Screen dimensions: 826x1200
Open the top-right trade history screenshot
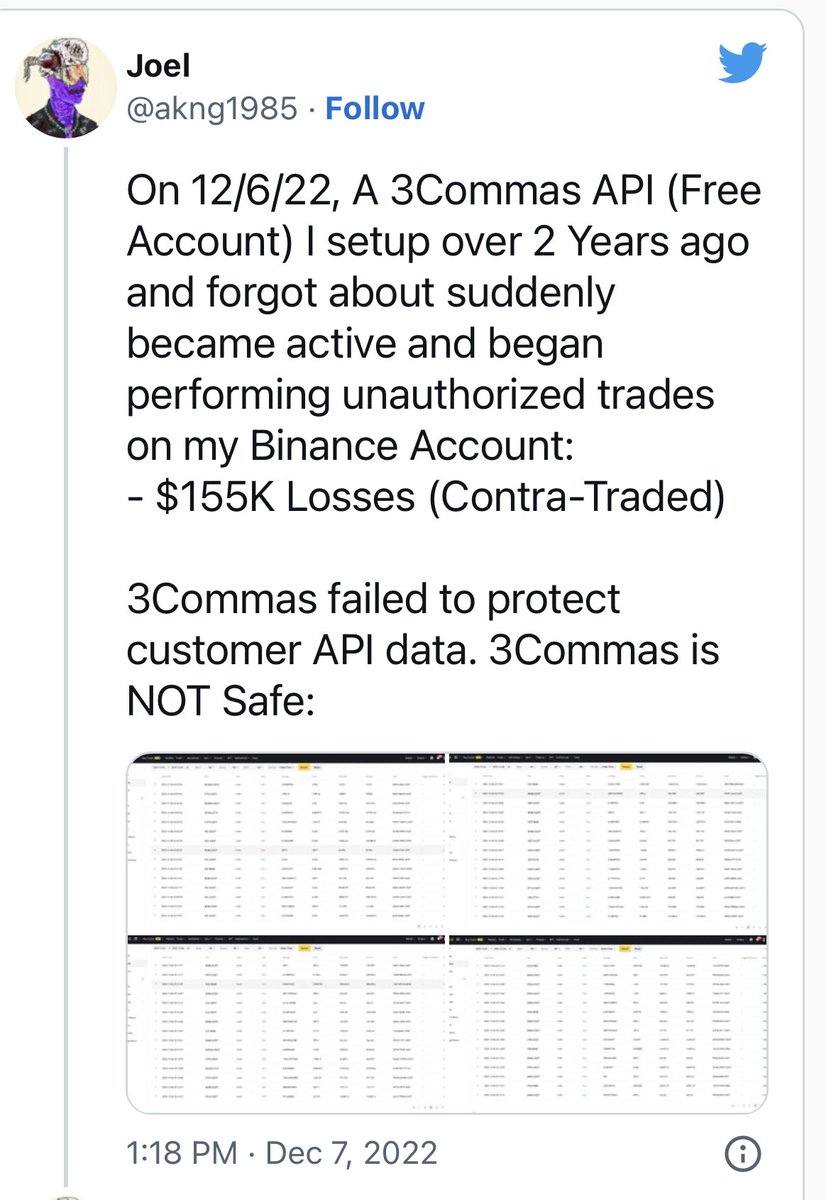(x=608, y=842)
